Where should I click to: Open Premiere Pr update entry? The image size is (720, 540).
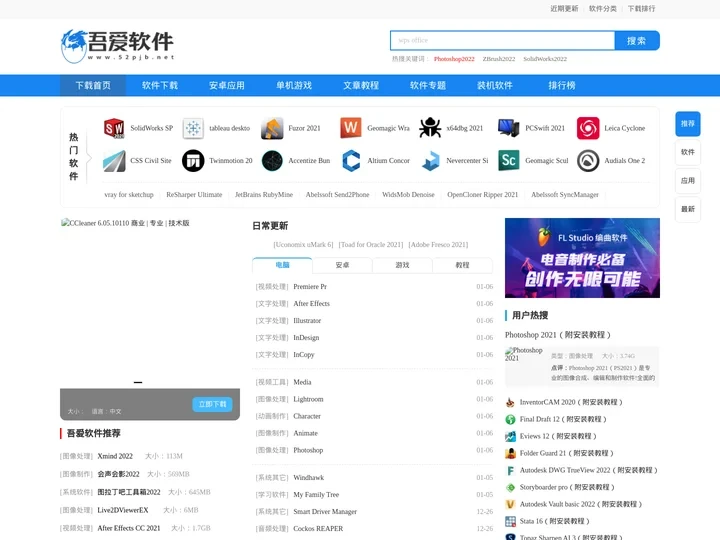[x=310, y=287]
